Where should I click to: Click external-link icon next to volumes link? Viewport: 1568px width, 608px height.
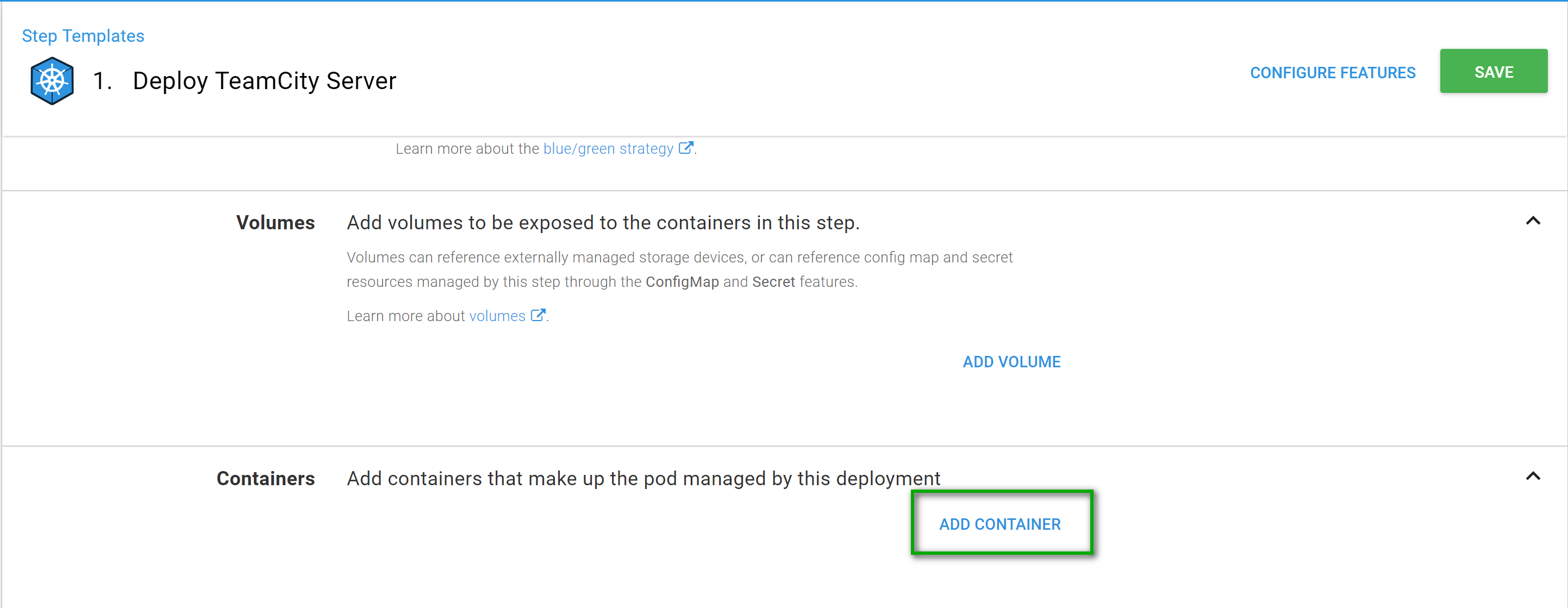coord(538,315)
